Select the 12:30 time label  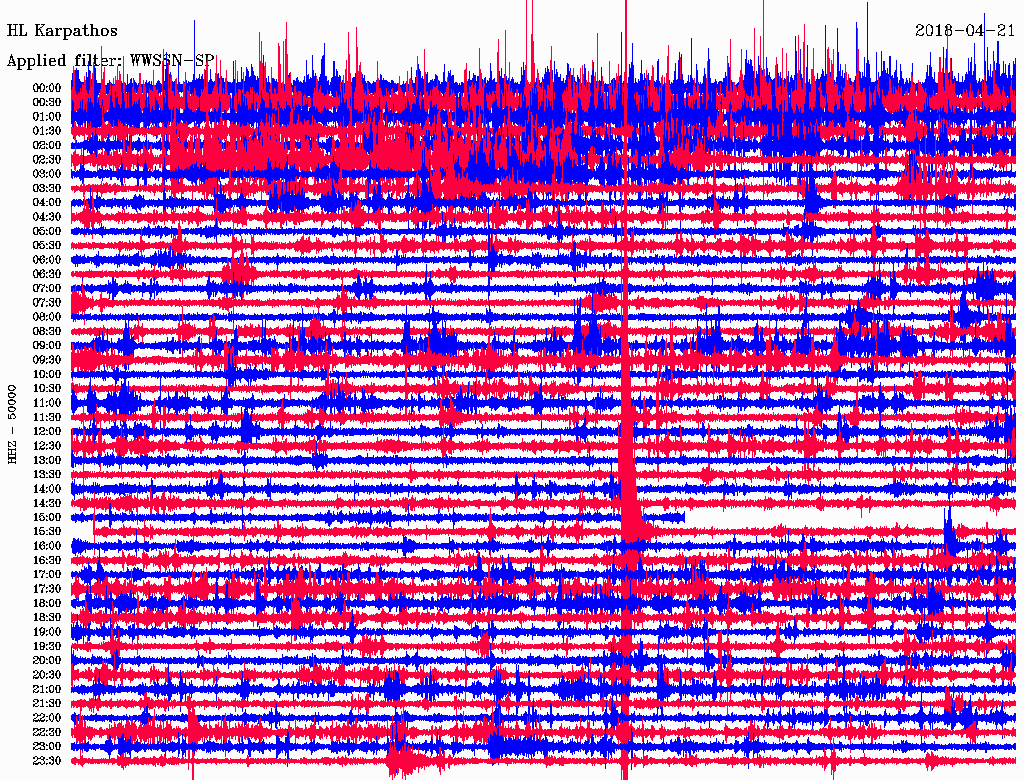click(x=46, y=446)
